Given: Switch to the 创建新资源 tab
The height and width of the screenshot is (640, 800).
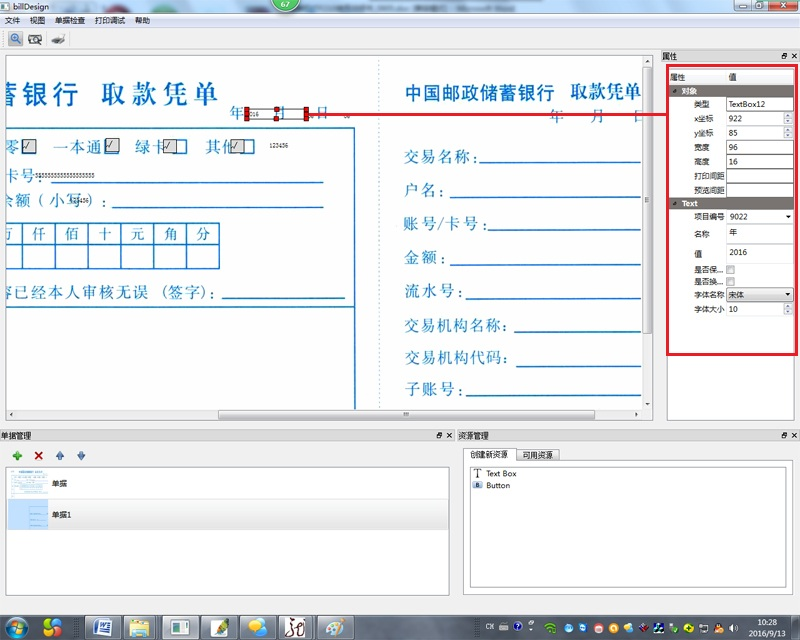Looking at the screenshot, I should [489, 454].
